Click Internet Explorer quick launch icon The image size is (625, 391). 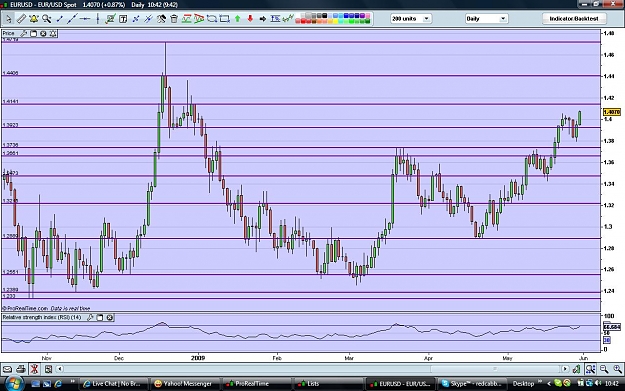point(58,384)
